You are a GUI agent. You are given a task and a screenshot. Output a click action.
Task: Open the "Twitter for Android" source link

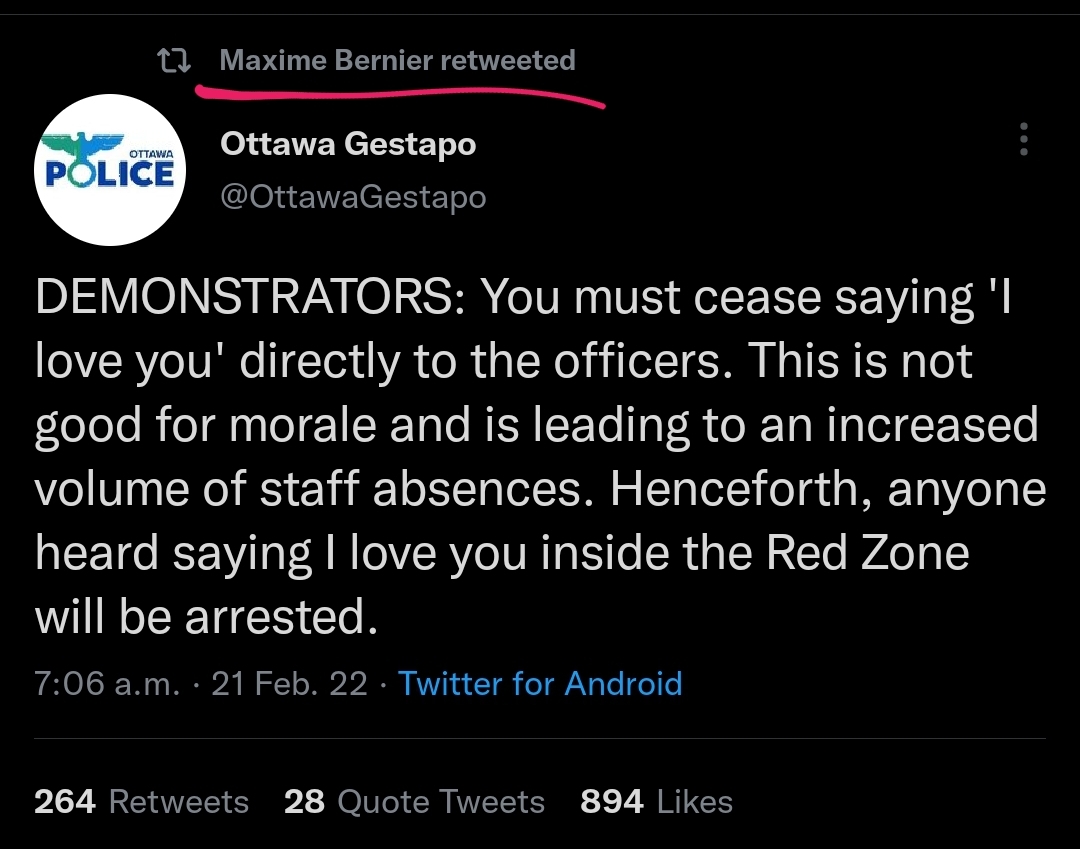point(540,684)
